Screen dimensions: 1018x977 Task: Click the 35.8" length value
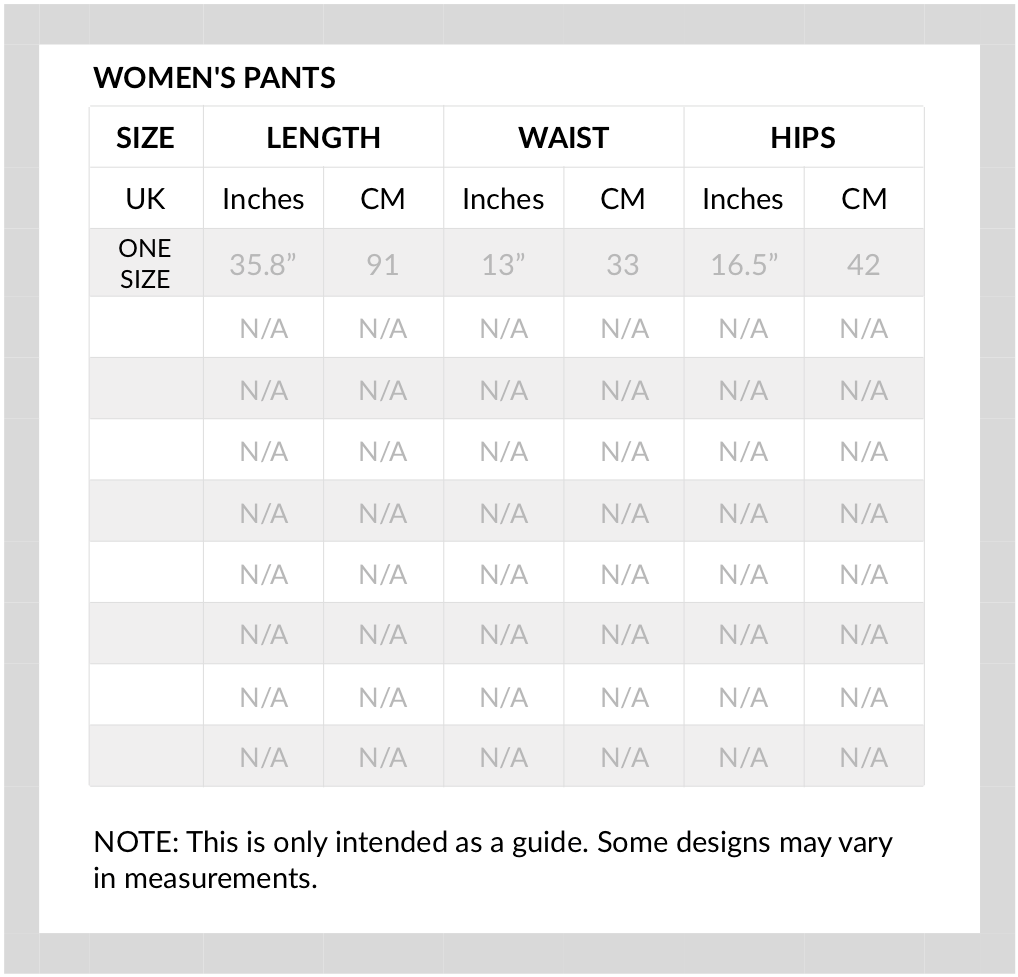263,264
